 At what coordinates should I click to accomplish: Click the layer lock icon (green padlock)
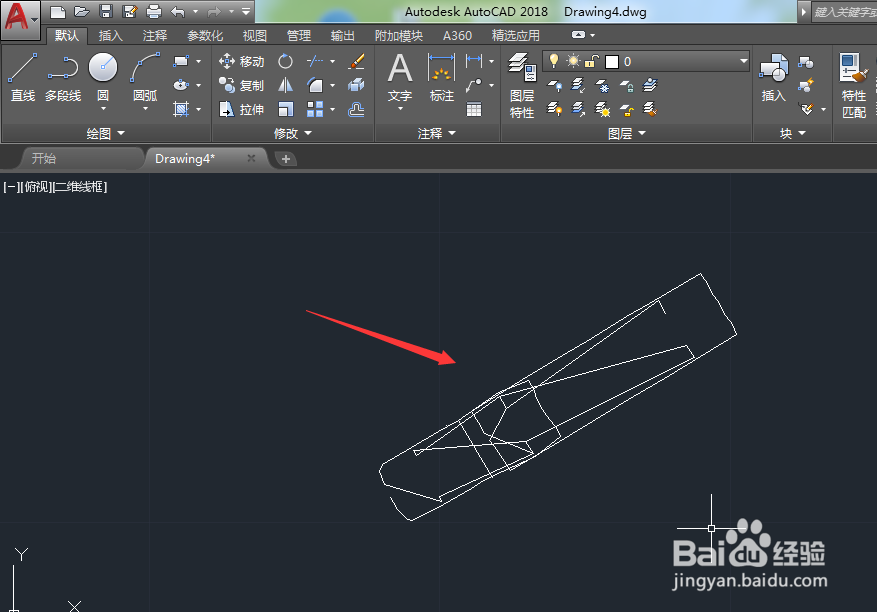pyautogui.click(x=626, y=85)
